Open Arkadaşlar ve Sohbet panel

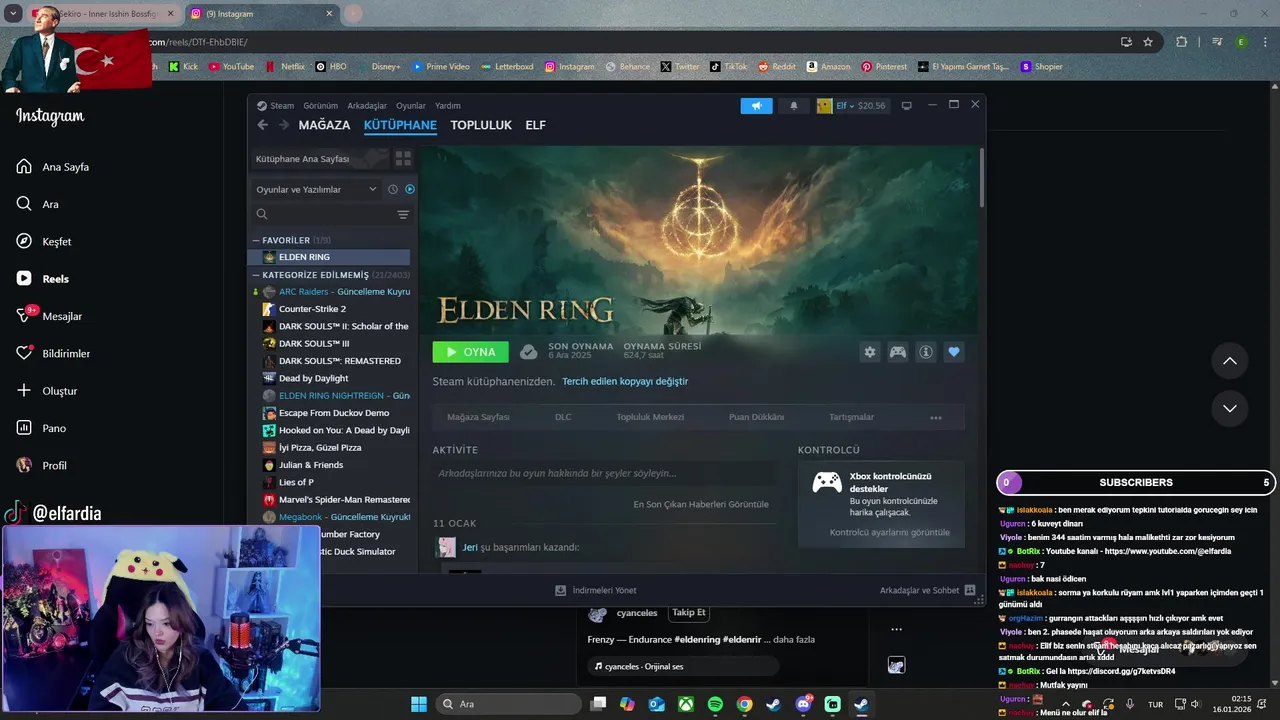927,590
